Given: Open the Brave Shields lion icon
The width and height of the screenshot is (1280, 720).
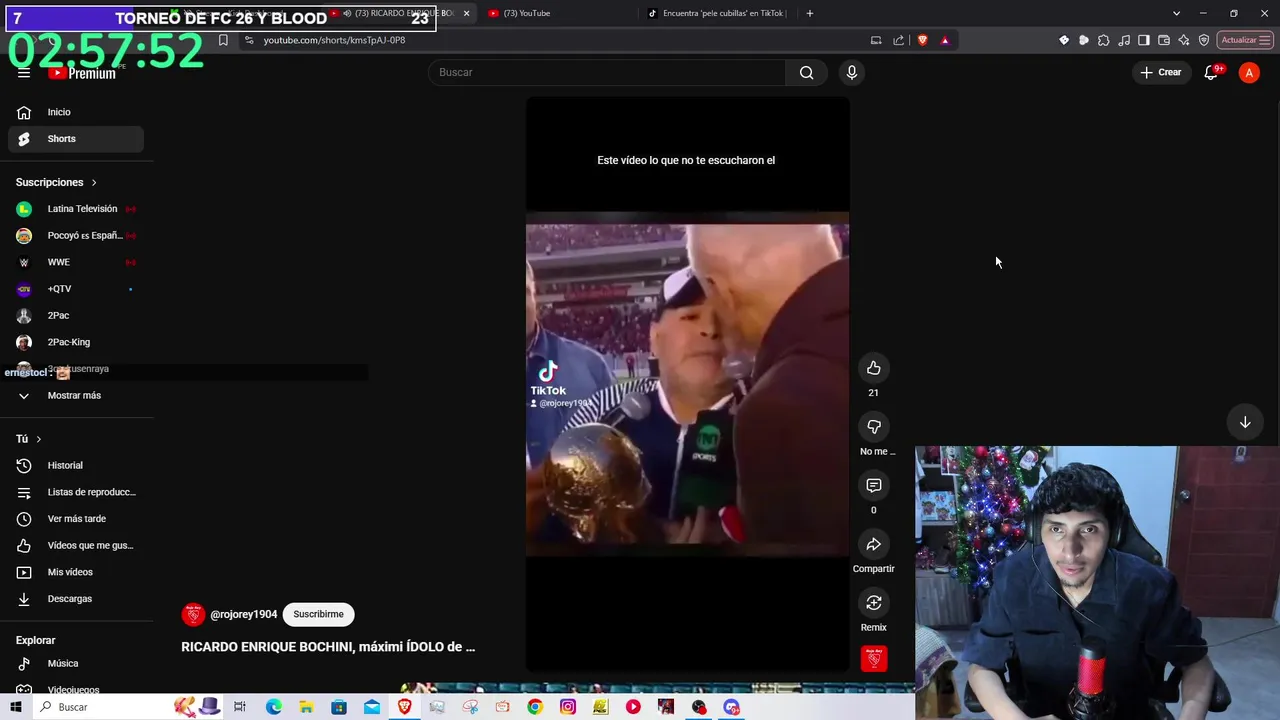Looking at the screenshot, I should point(922,40).
